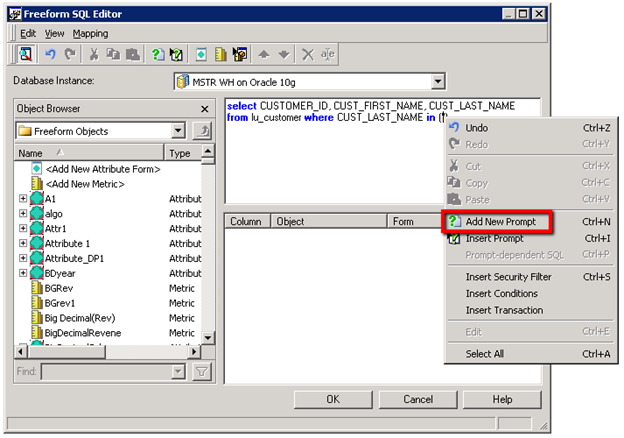
Task: Select Insert Security Filter in context menu
Action: coord(508,277)
